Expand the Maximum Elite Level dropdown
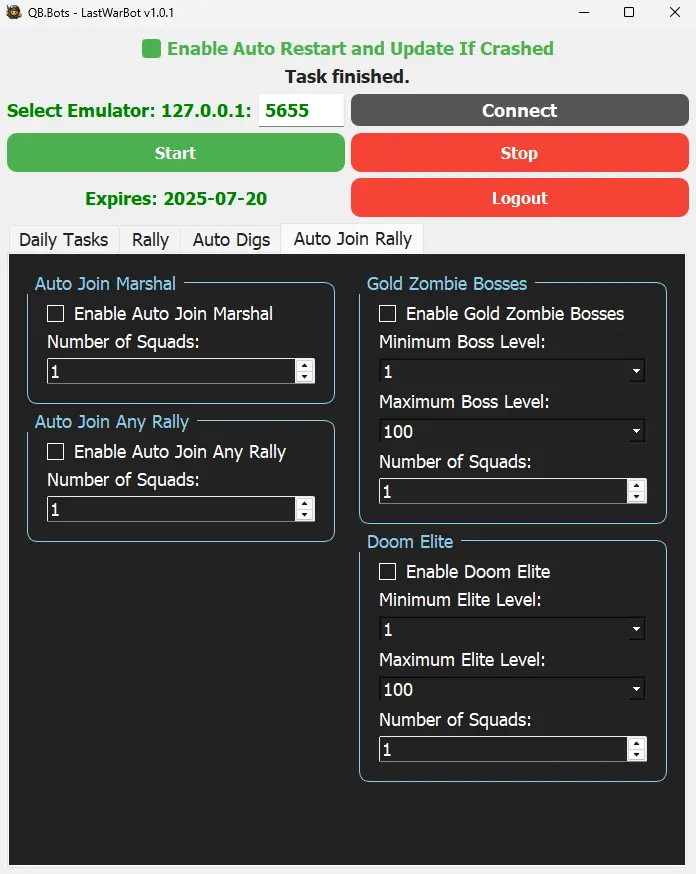This screenshot has height=874, width=696. pyautogui.click(x=512, y=690)
